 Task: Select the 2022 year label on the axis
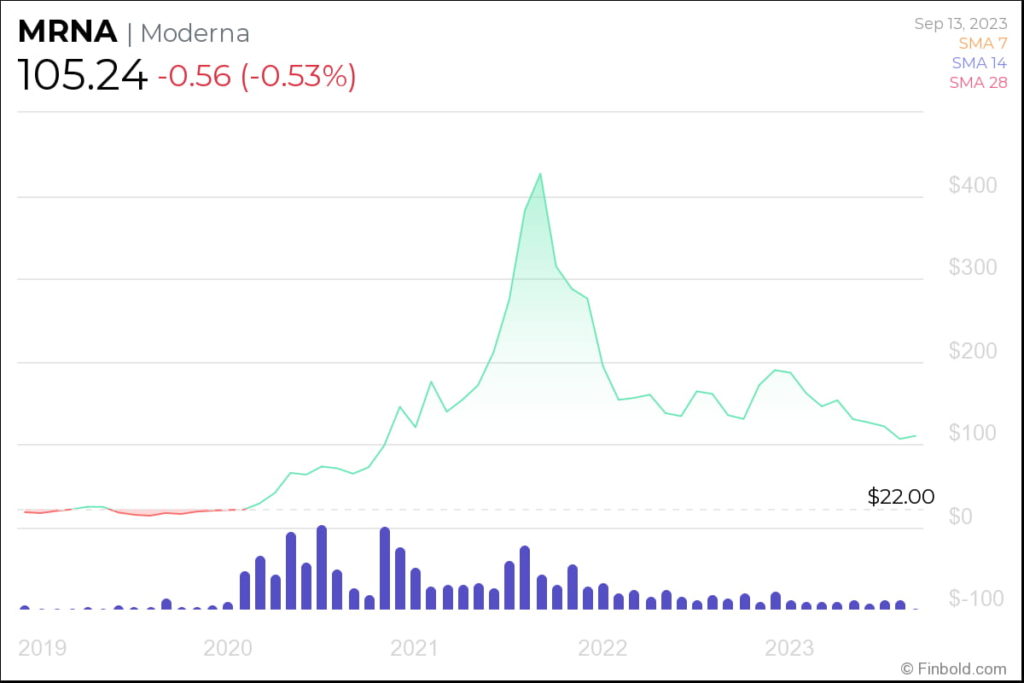pos(602,647)
